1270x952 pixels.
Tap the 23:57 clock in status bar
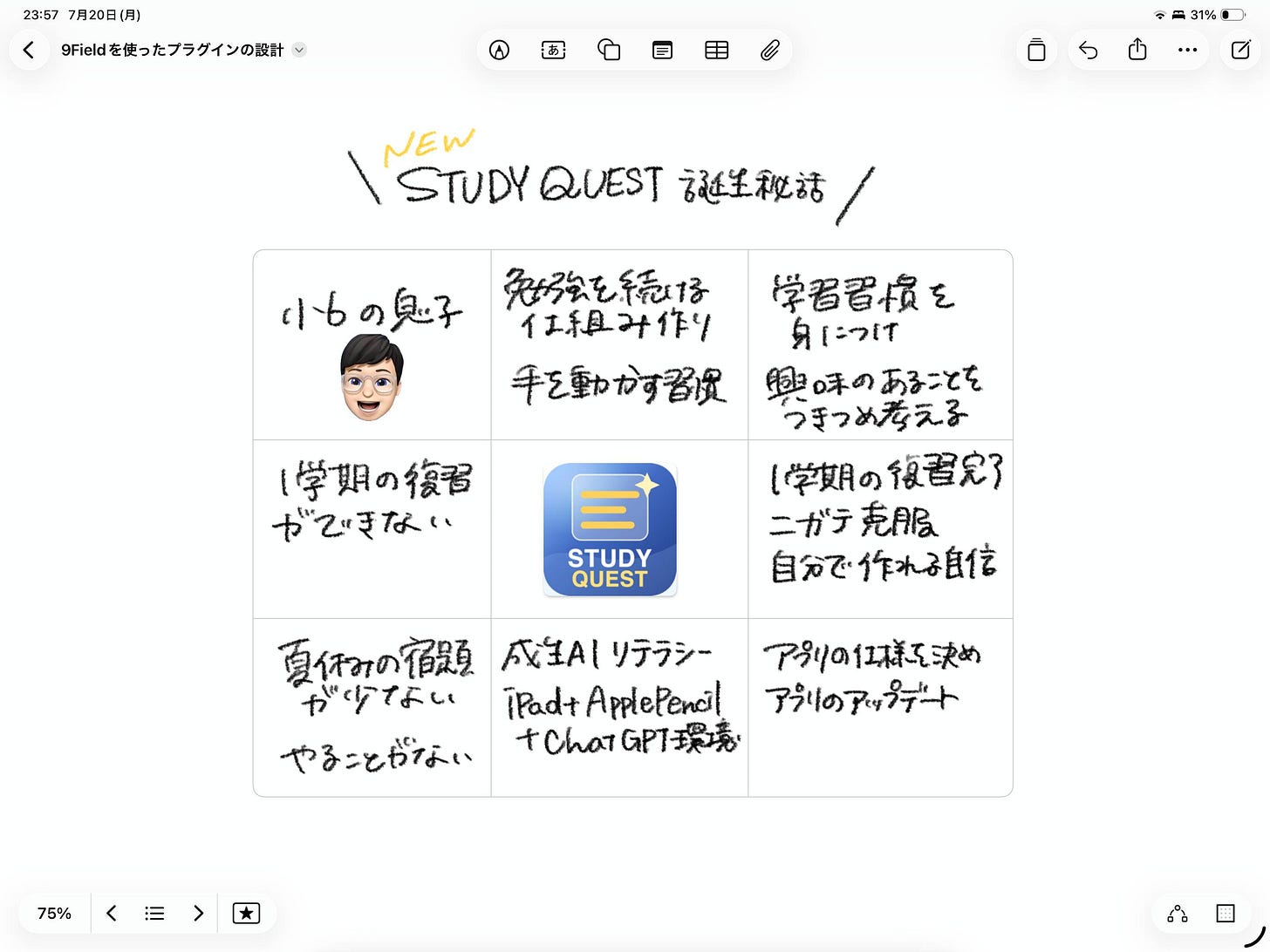click(x=40, y=15)
